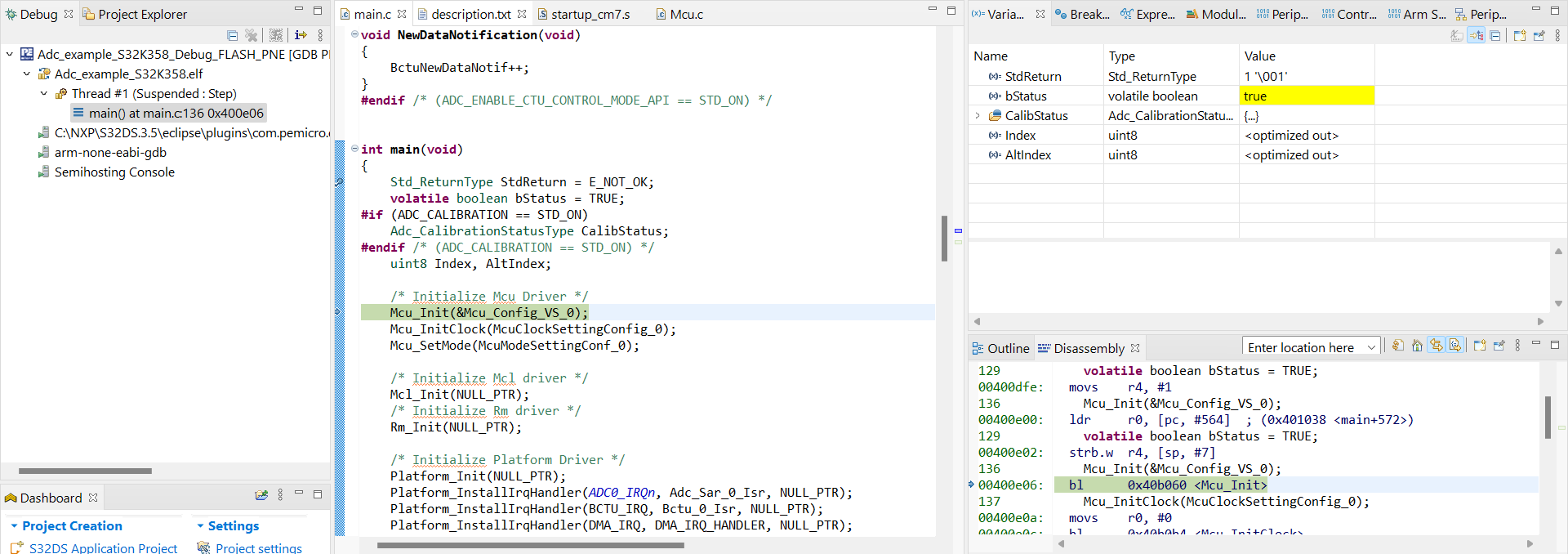Click the Type column header
This screenshot has width=1568, height=554.
coord(1171,56)
